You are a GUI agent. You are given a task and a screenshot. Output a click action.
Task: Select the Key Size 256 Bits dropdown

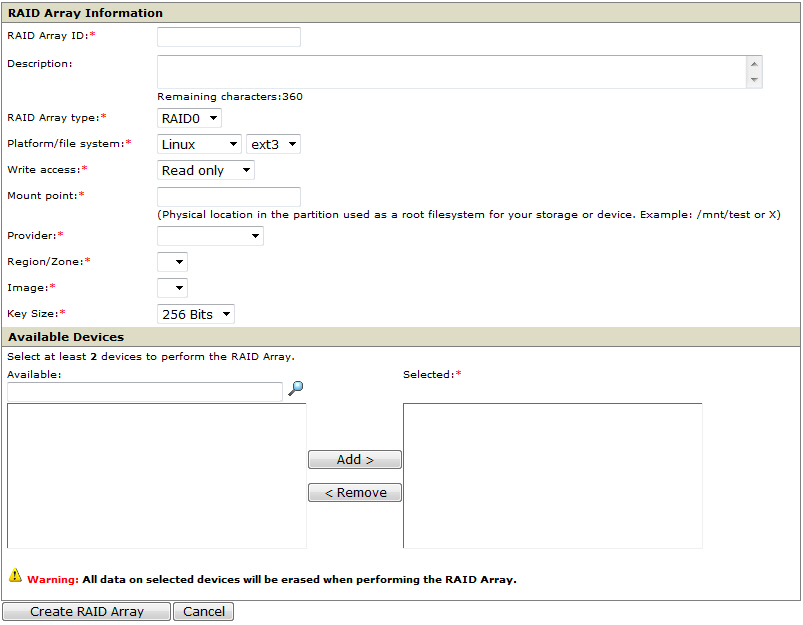click(196, 314)
